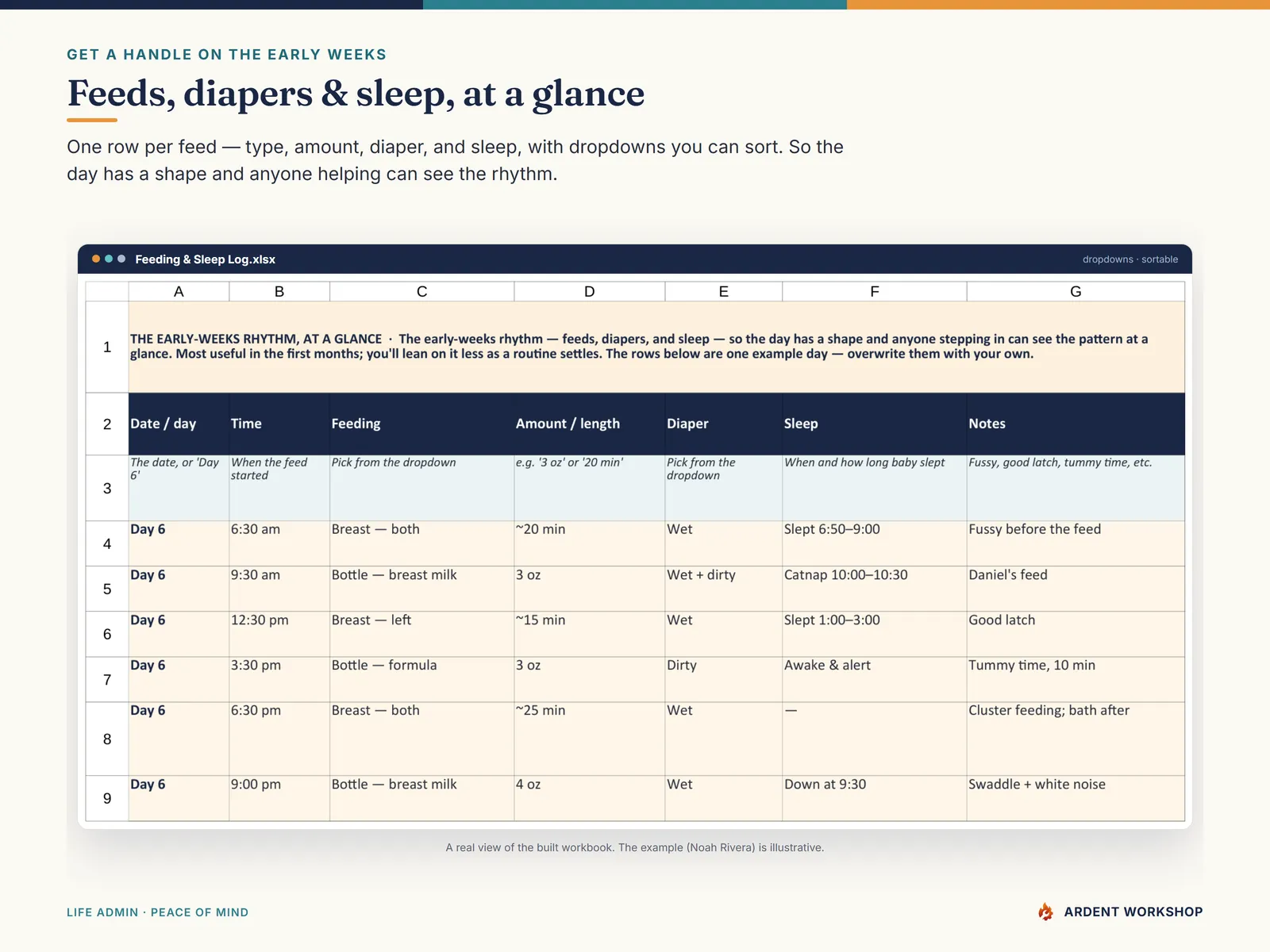Click the Ardent Workshop flame logo icon

point(1045,912)
